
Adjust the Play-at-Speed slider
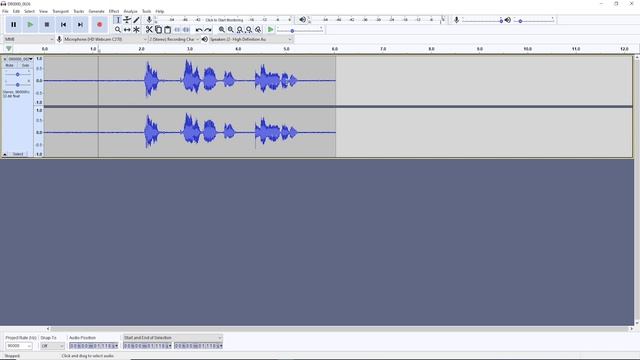point(300,30)
